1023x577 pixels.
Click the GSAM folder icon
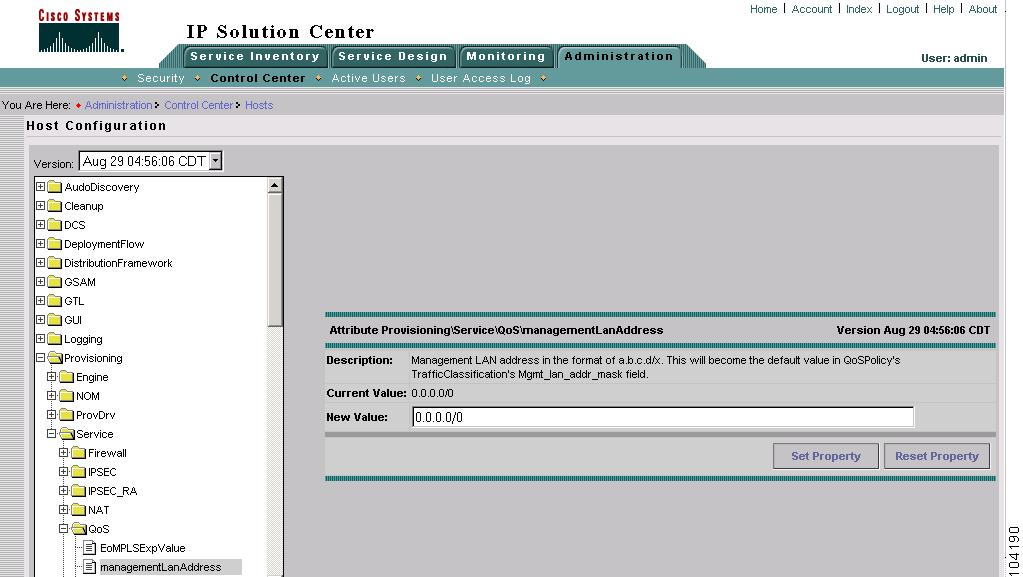(55, 282)
